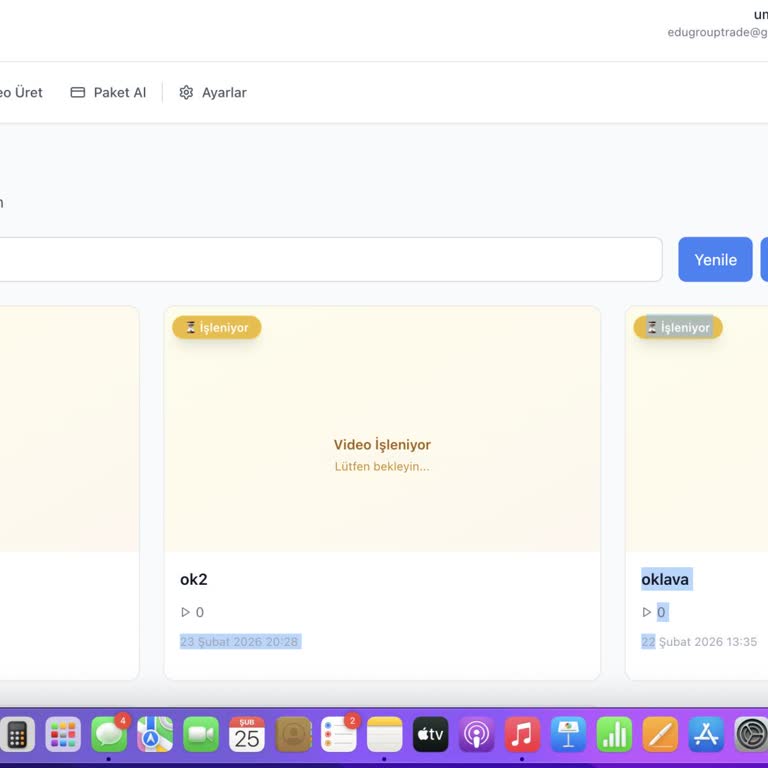Click play count icon on oklava card
The width and height of the screenshot is (768, 768).
click(x=647, y=612)
